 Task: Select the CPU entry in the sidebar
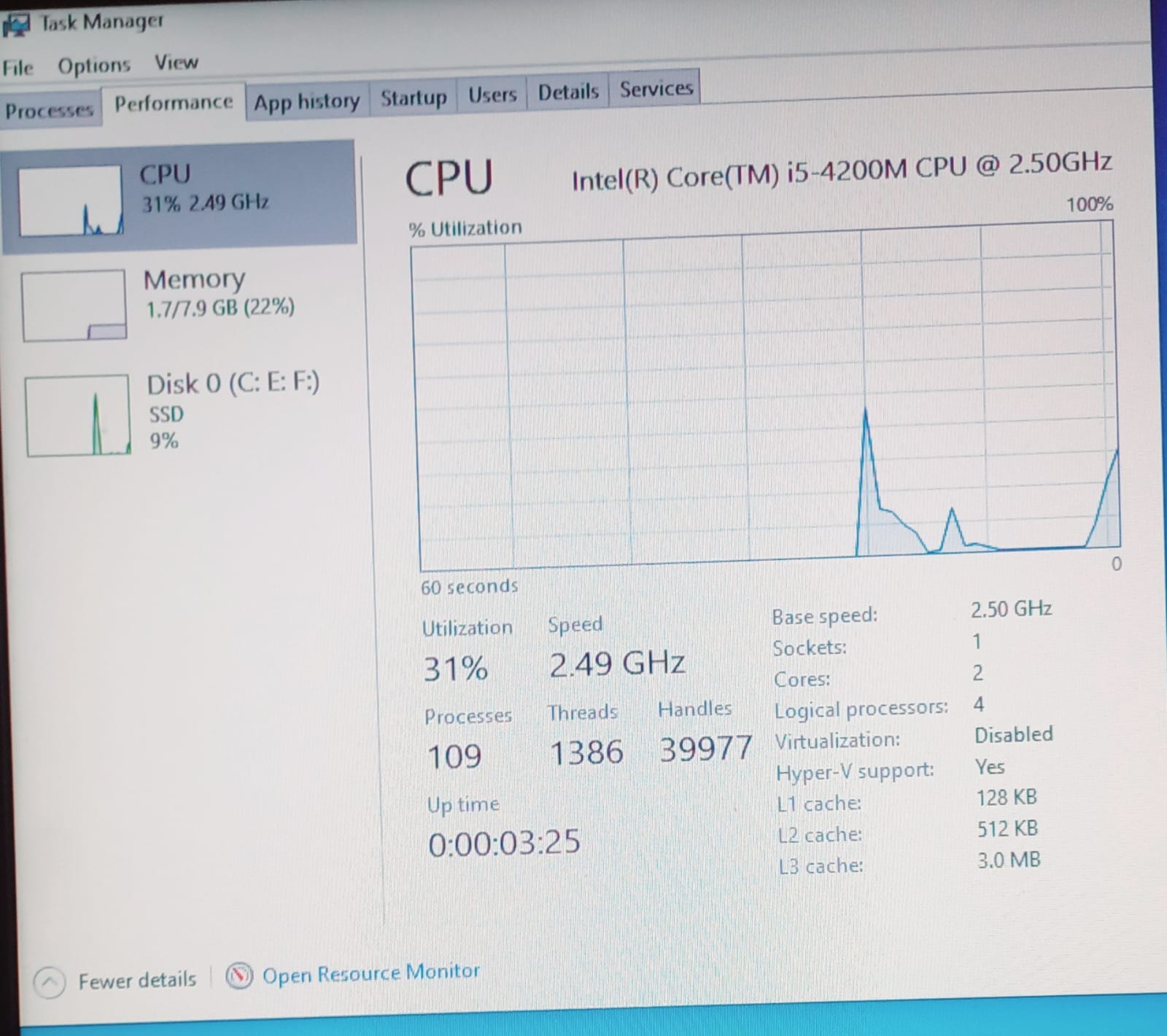(x=179, y=195)
